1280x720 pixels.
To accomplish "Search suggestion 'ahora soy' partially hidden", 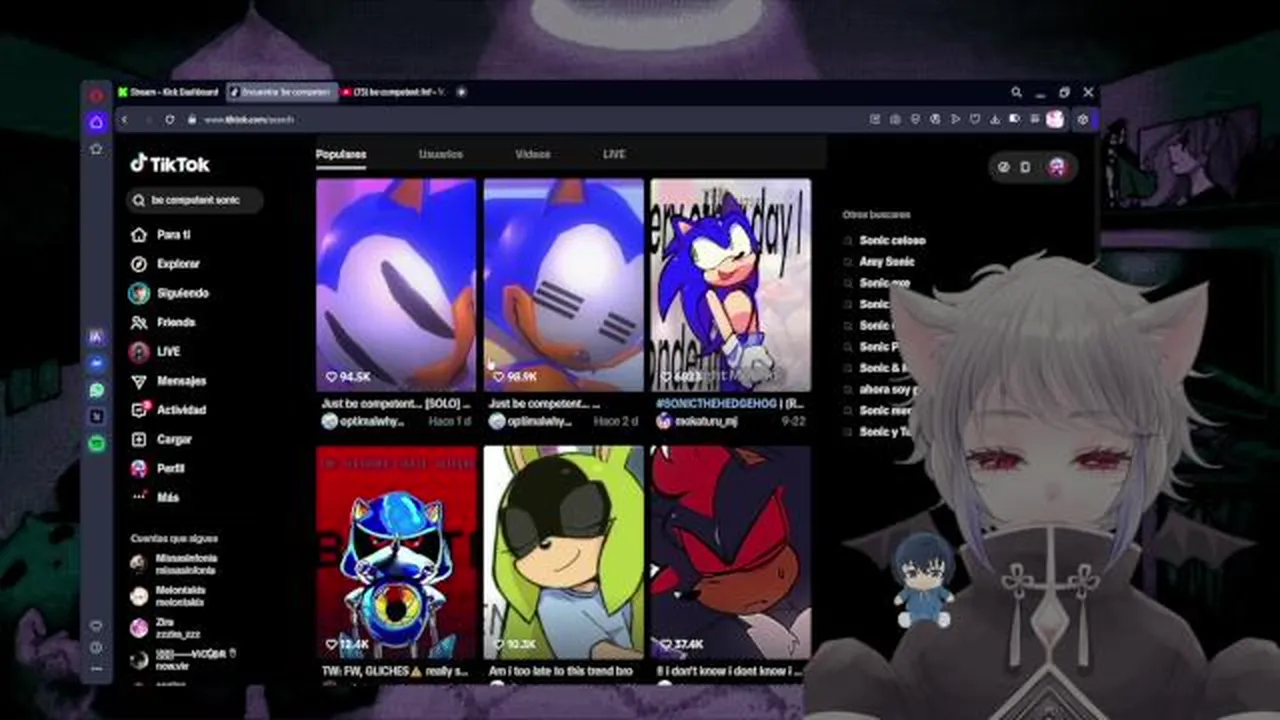I will click(x=887, y=389).
